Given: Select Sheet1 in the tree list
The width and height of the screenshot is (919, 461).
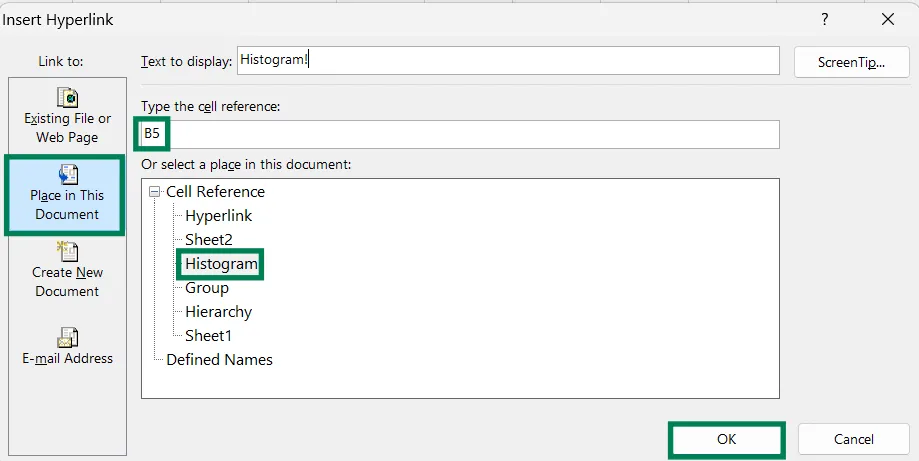Looking at the screenshot, I should point(209,336).
